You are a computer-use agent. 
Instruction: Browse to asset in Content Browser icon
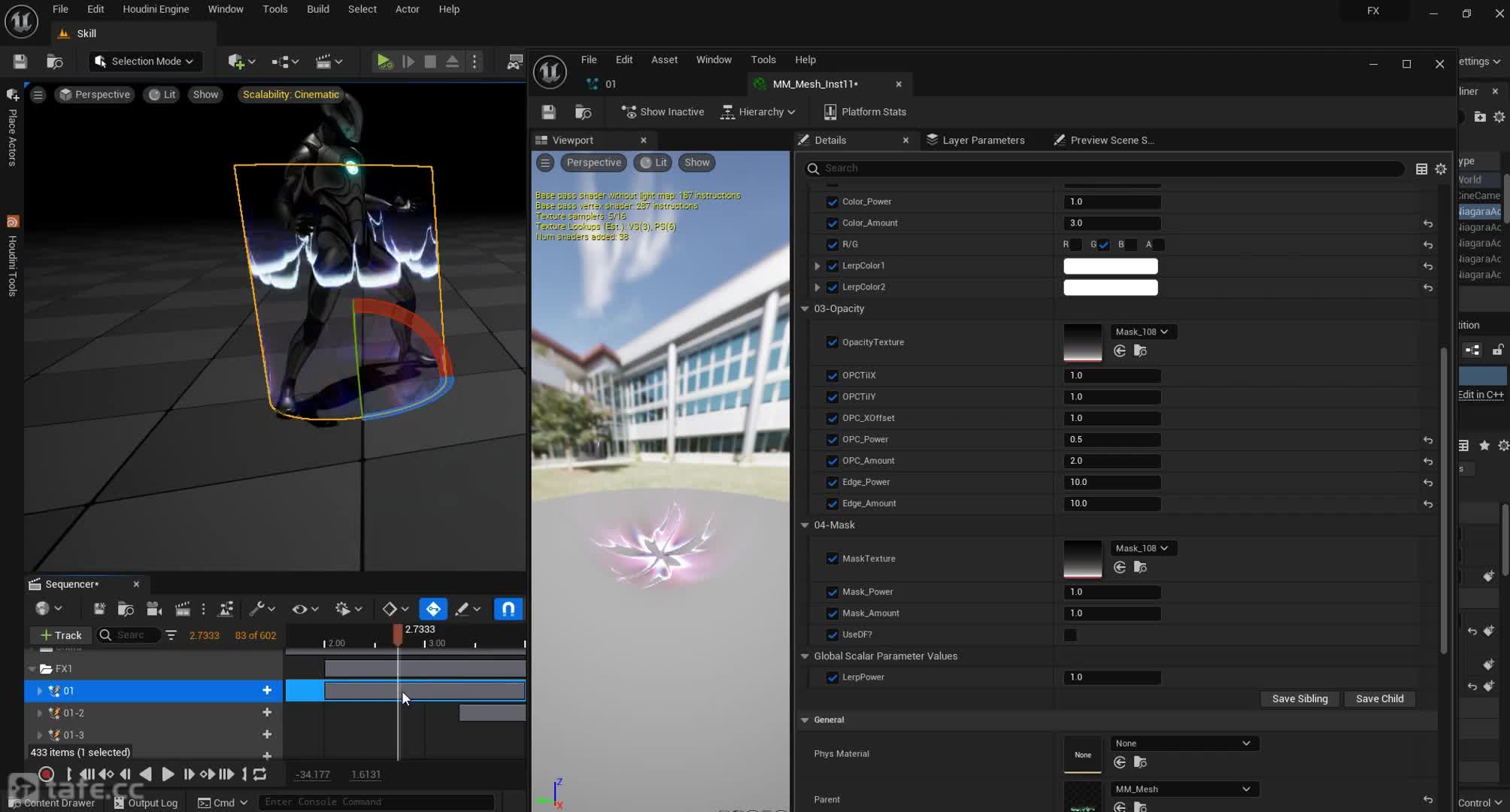583,112
